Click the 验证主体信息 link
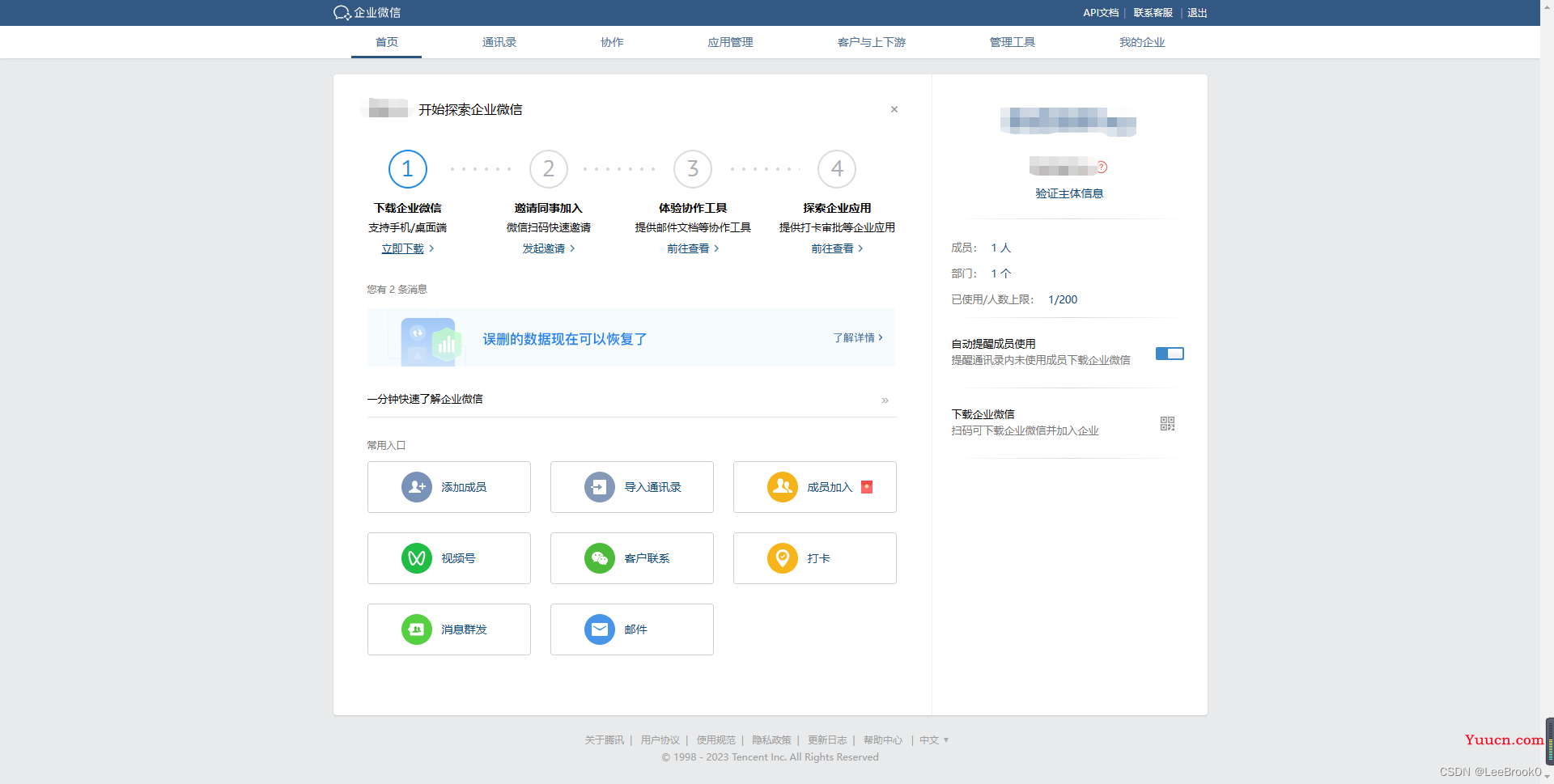 pyautogui.click(x=1069, y=193)
